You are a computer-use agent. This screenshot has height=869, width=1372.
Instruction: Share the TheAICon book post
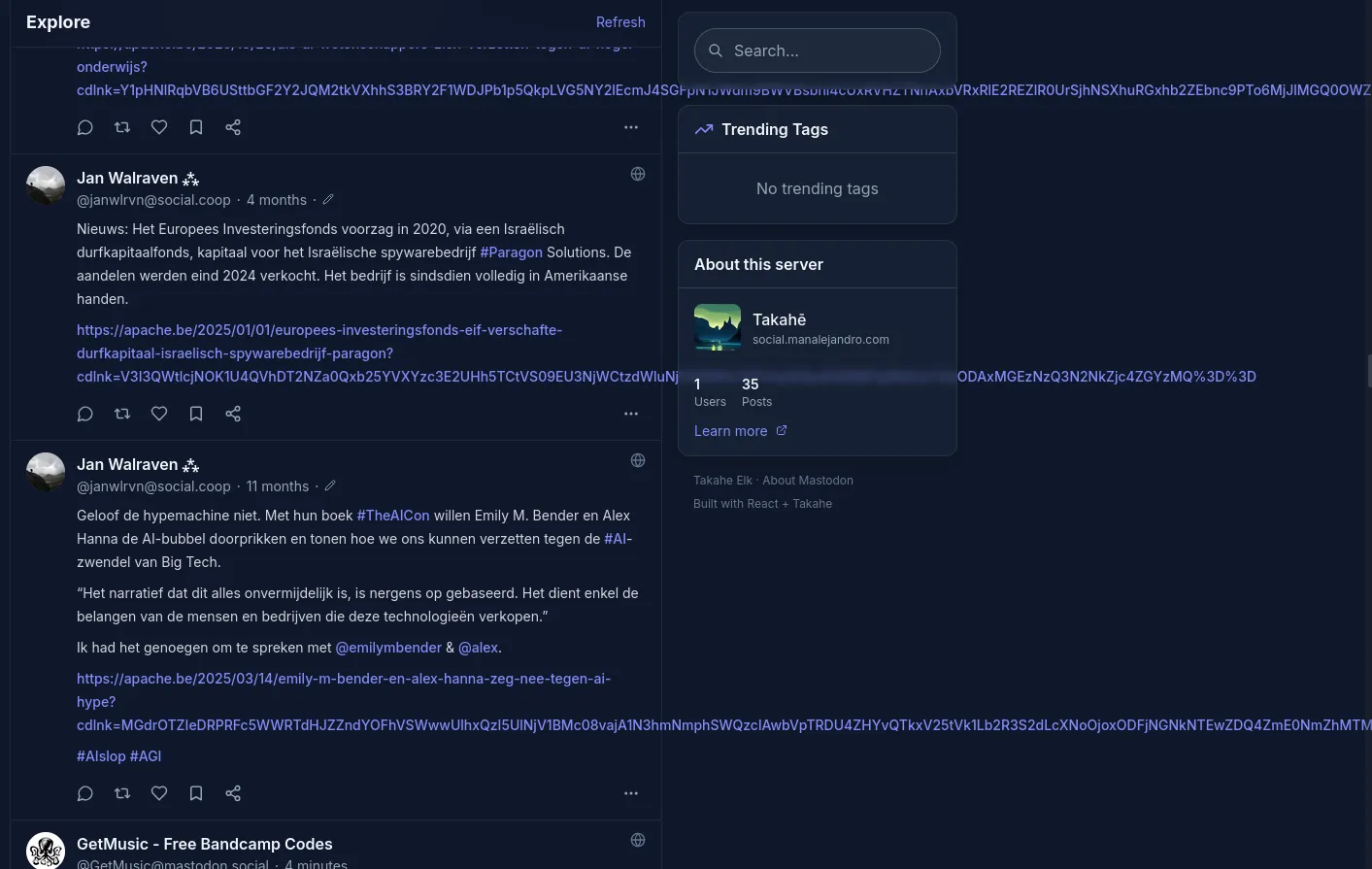[233, 793]
